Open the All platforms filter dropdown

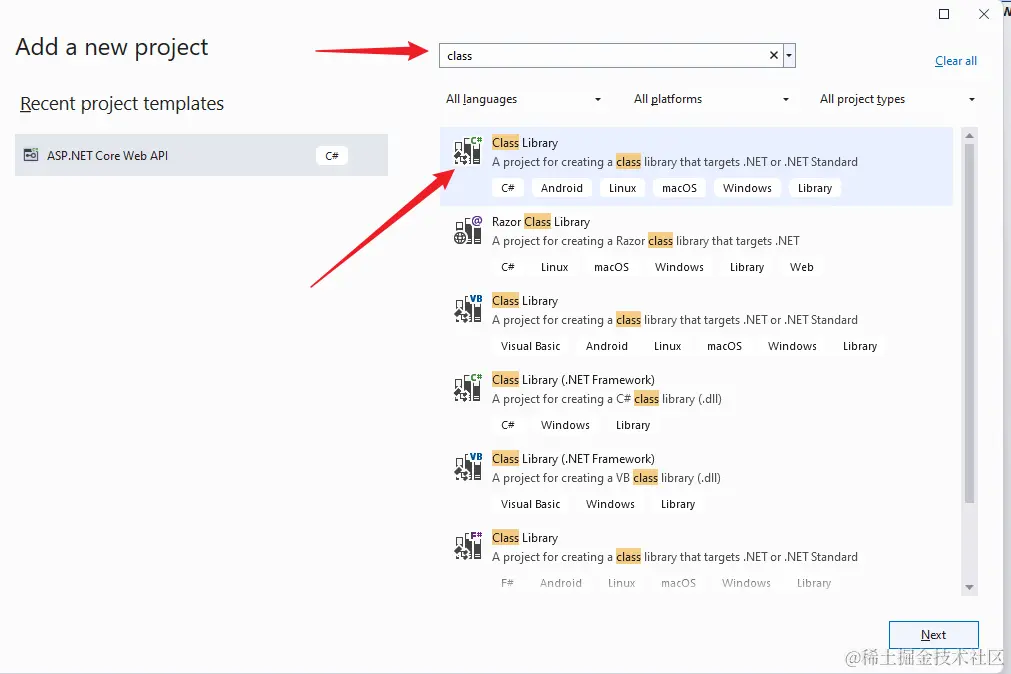[711, 99]
